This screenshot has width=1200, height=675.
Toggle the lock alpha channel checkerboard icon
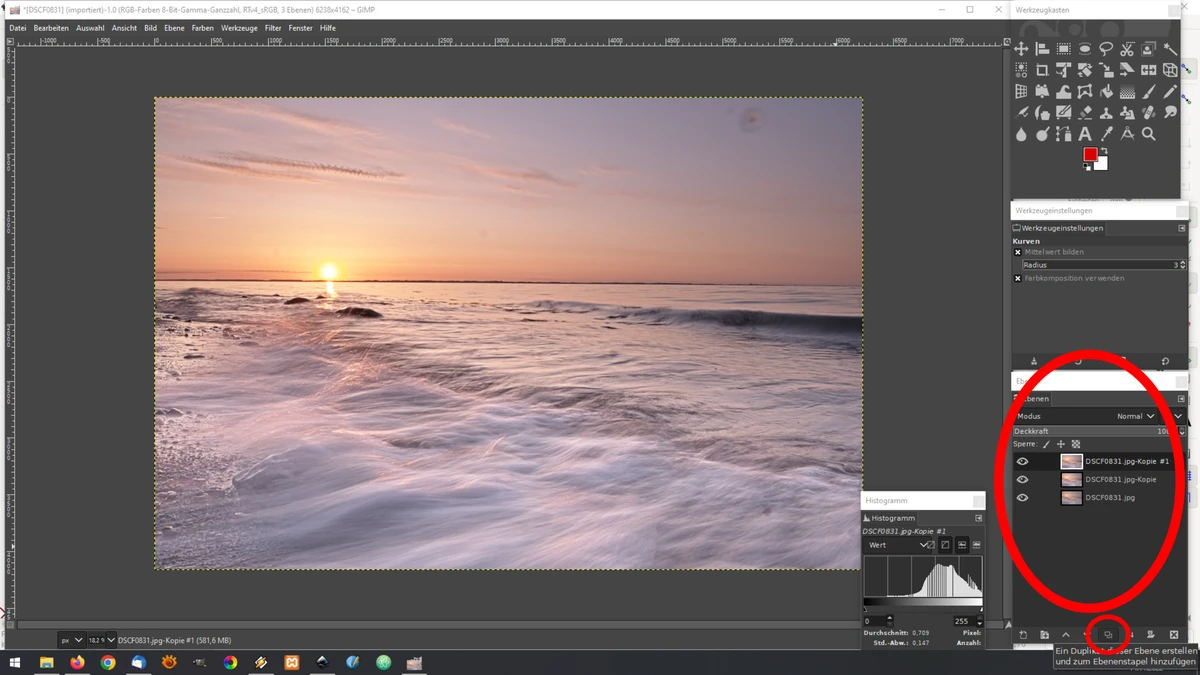(x=1076, y=444)
